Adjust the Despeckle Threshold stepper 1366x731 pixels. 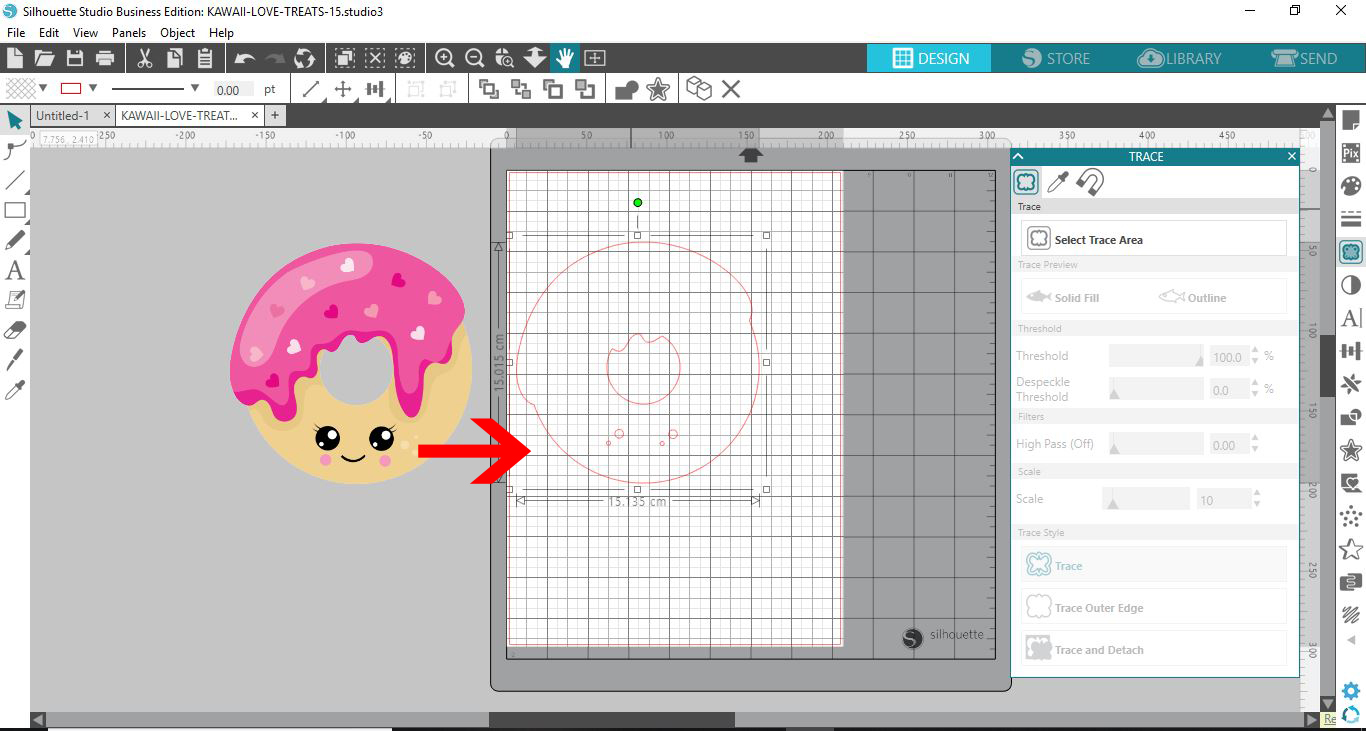(x=1257, y=389)
